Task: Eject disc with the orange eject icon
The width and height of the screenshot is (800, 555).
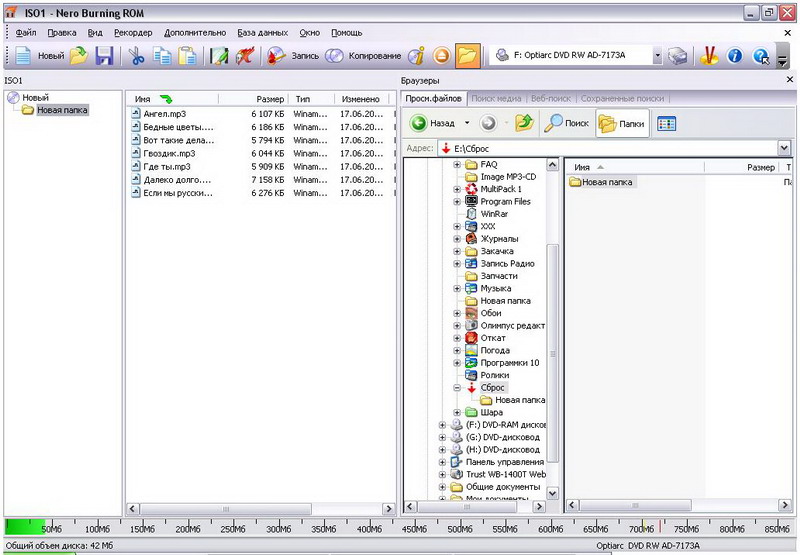Action: pos(442,56)
